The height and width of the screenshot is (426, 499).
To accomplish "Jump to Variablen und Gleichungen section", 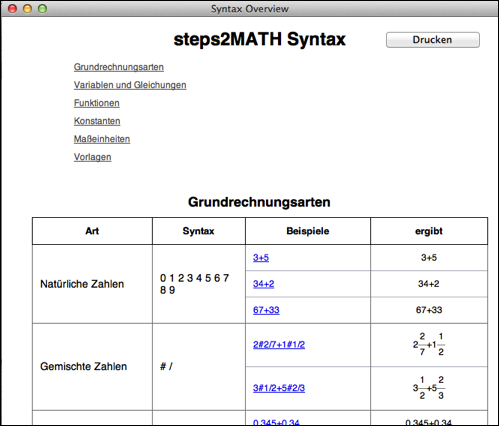I will pyautogui.click(x=130, y=85).
